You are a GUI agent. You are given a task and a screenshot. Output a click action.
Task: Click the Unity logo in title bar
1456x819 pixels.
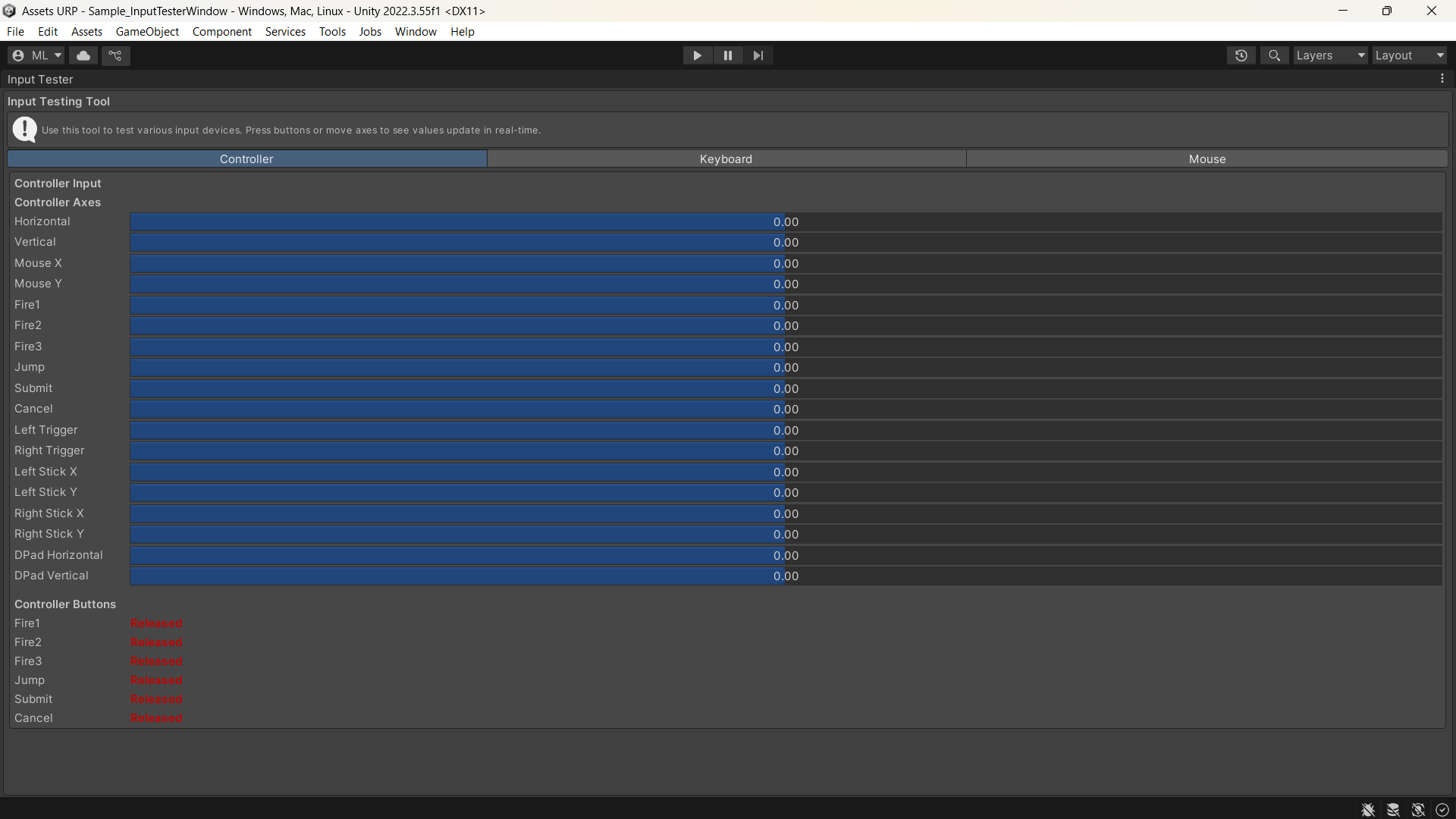click(9, 11)
